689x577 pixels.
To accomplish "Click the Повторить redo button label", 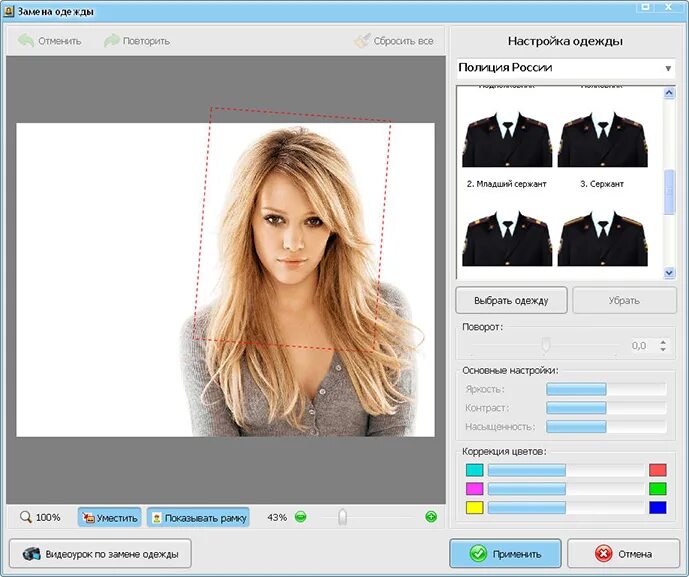I will tap(146, 41).
